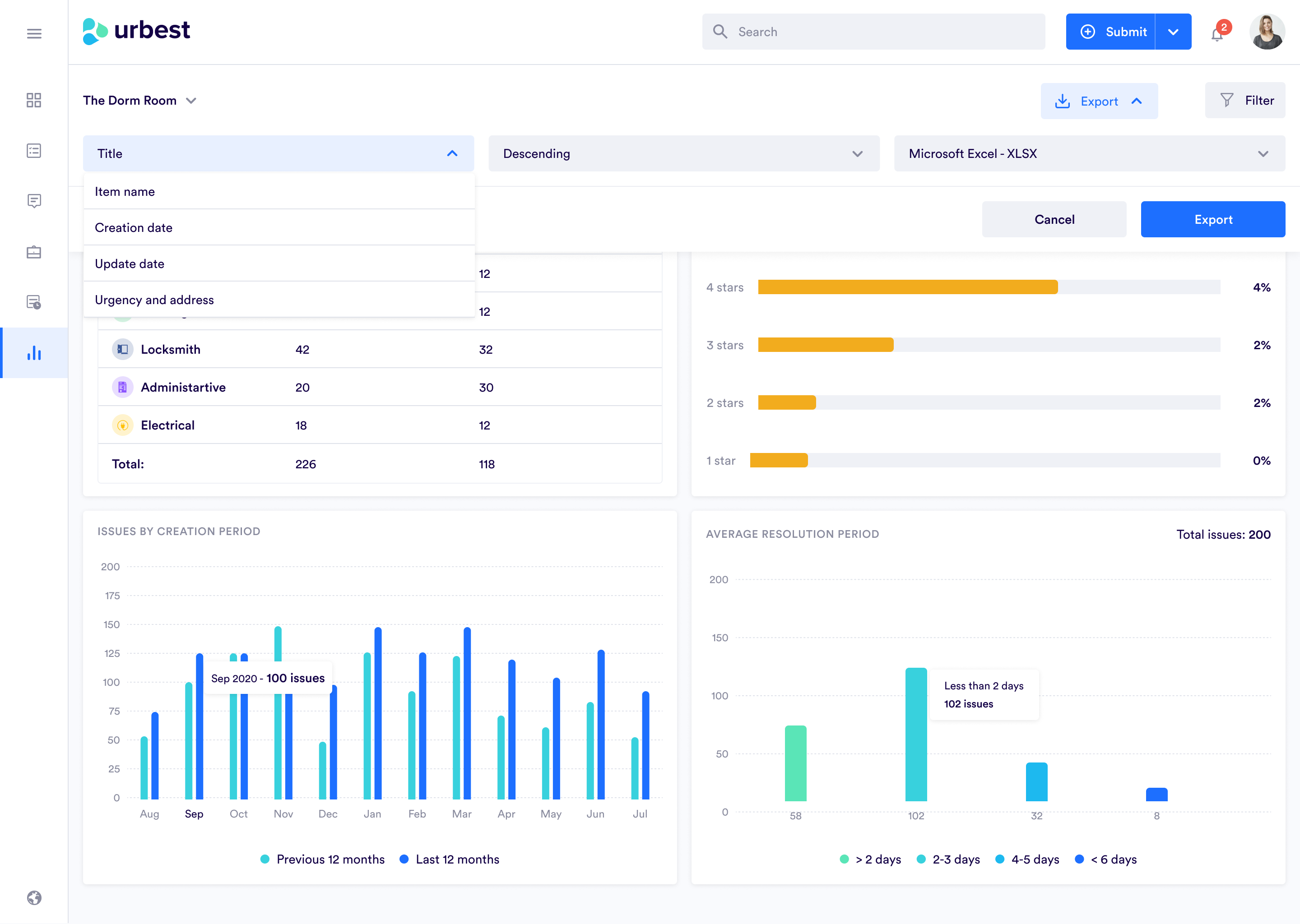
Task: Open the Descending order dropdown
Action: pyautogui.click(x=683, y=153)
